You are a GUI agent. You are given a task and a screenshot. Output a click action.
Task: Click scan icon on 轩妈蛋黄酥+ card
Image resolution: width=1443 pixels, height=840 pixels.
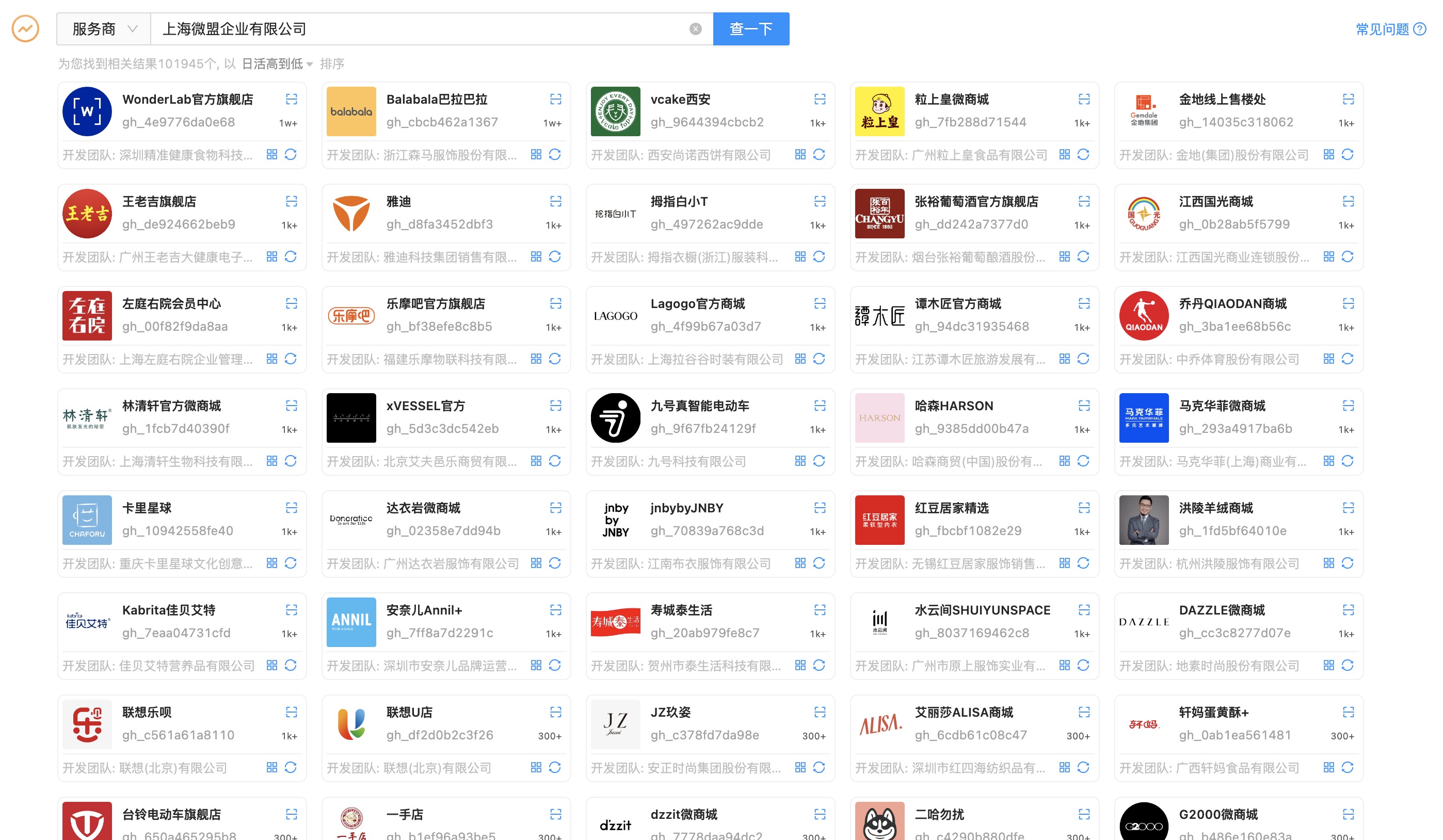[1348, 713]
